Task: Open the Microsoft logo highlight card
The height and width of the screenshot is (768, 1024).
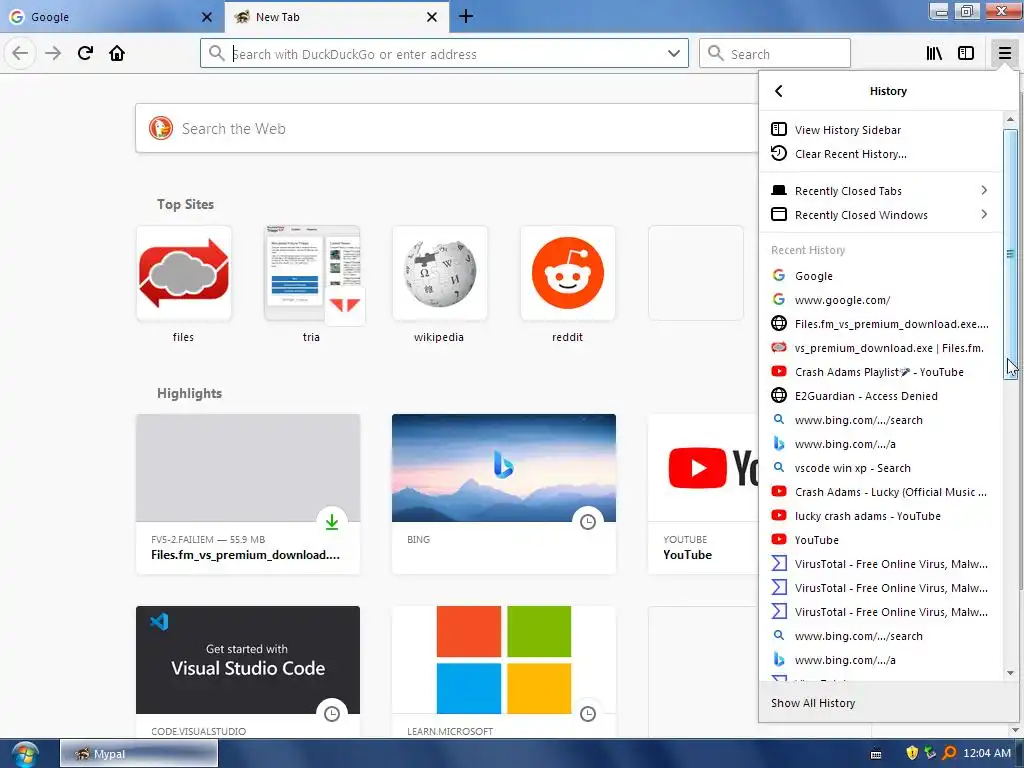Action: [504, 672]
